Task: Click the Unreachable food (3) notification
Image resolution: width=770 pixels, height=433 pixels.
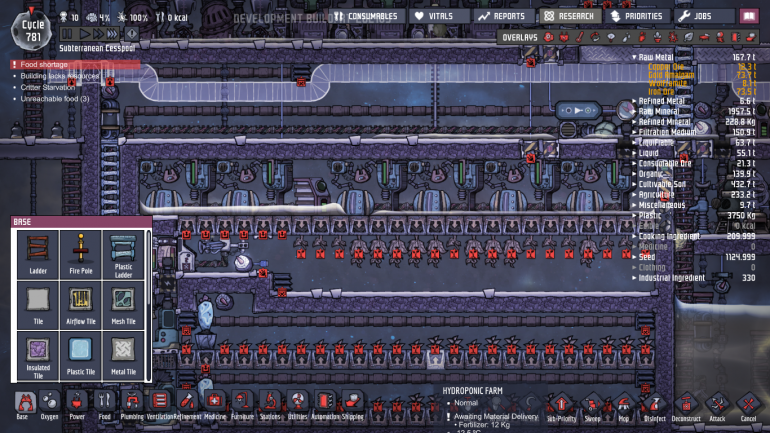Action: [54, 98]
